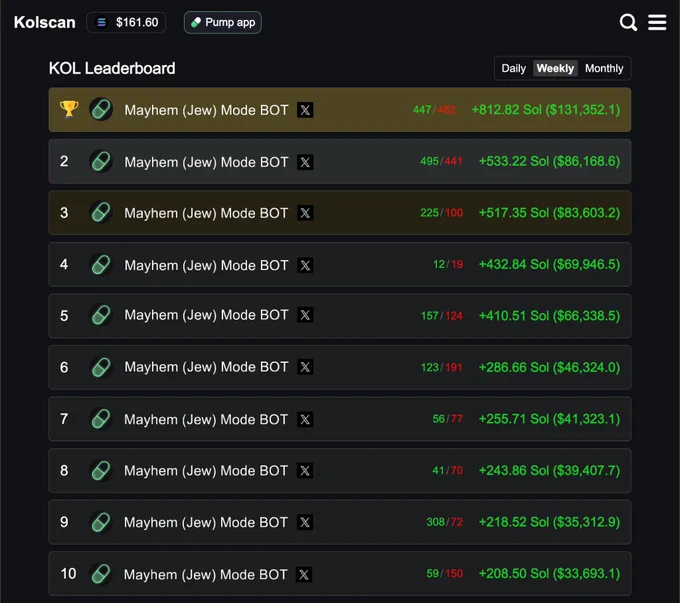Click +517.35 Sol ($83,603.2) profit value
The height and width of the screenshot is (603, 680).
549,213
